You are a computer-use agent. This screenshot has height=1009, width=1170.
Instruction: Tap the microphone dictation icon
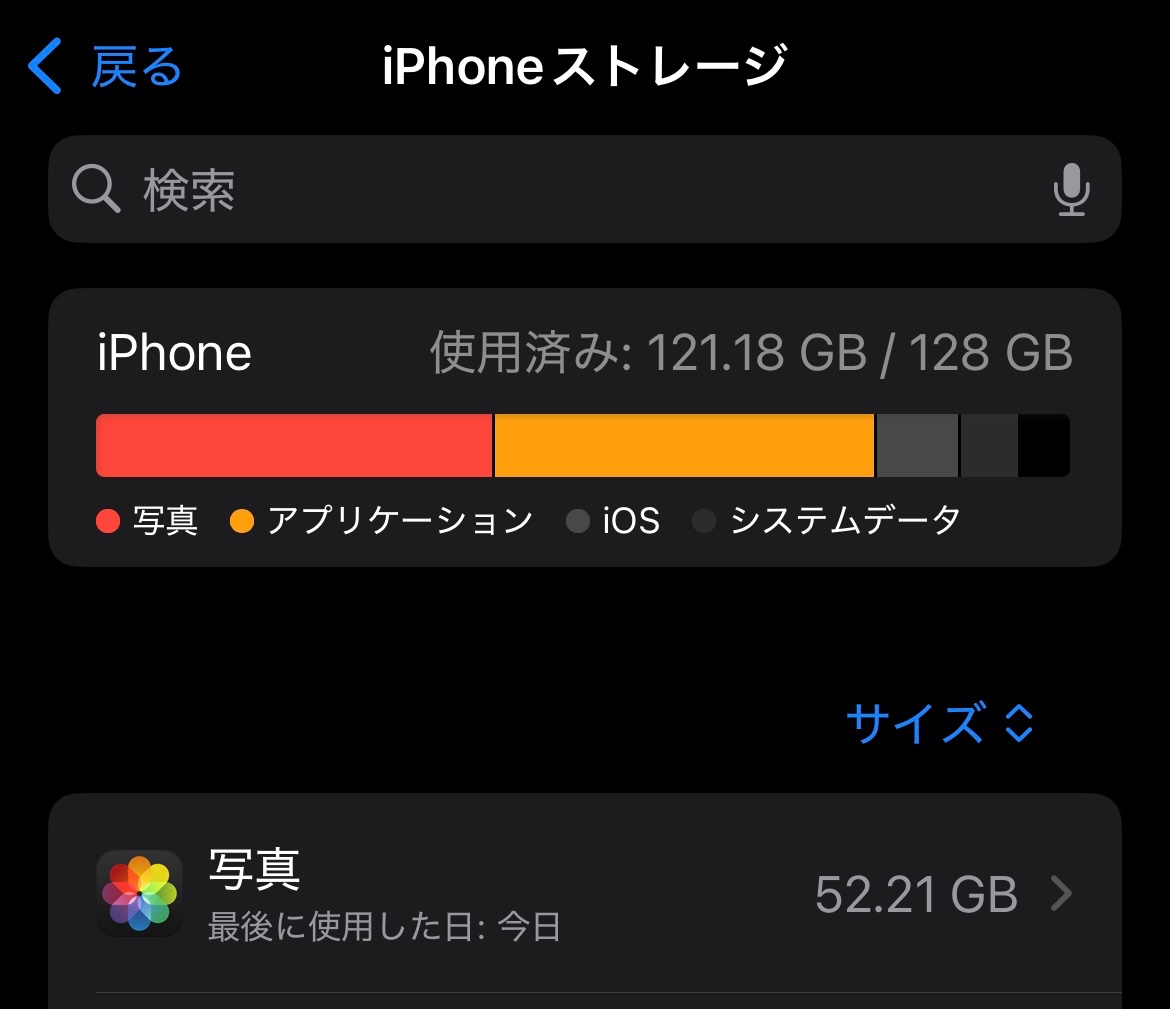point(1072,190)
